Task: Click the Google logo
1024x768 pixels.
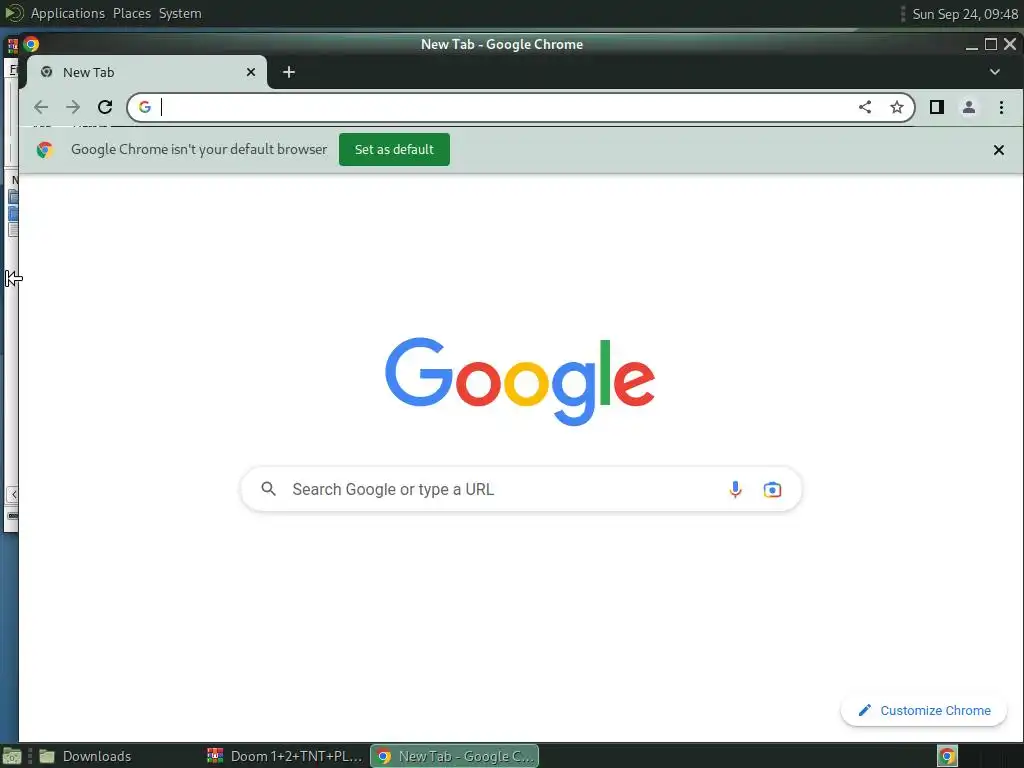Action: point(520,381)
